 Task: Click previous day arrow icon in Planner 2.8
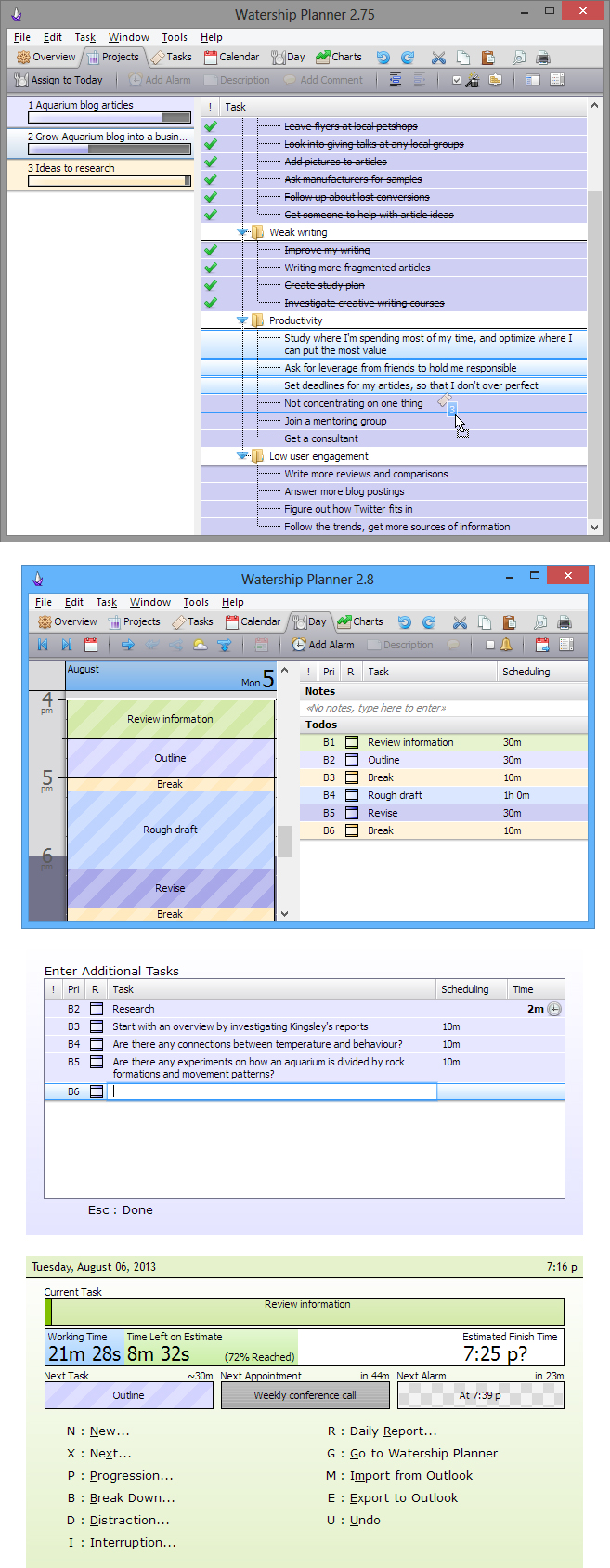pyautogui.click(x=43, y=645)
